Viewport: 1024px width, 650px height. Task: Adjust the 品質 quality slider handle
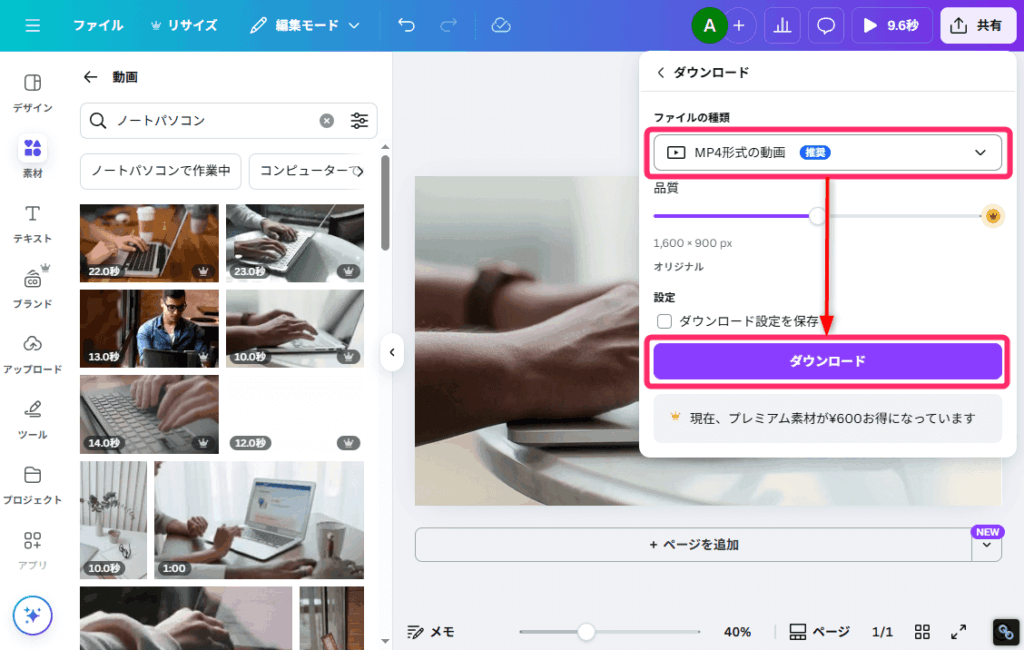(817, 216)
